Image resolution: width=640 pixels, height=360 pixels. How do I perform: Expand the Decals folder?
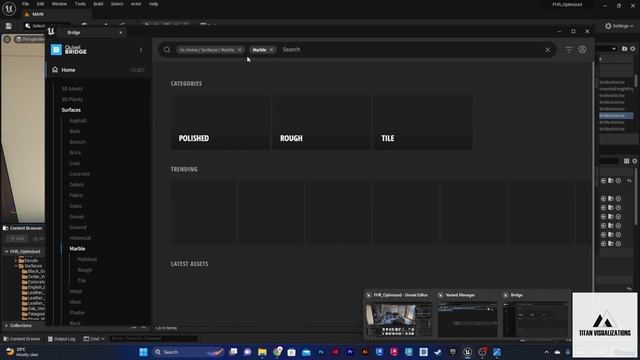click(x=16, y=260)
